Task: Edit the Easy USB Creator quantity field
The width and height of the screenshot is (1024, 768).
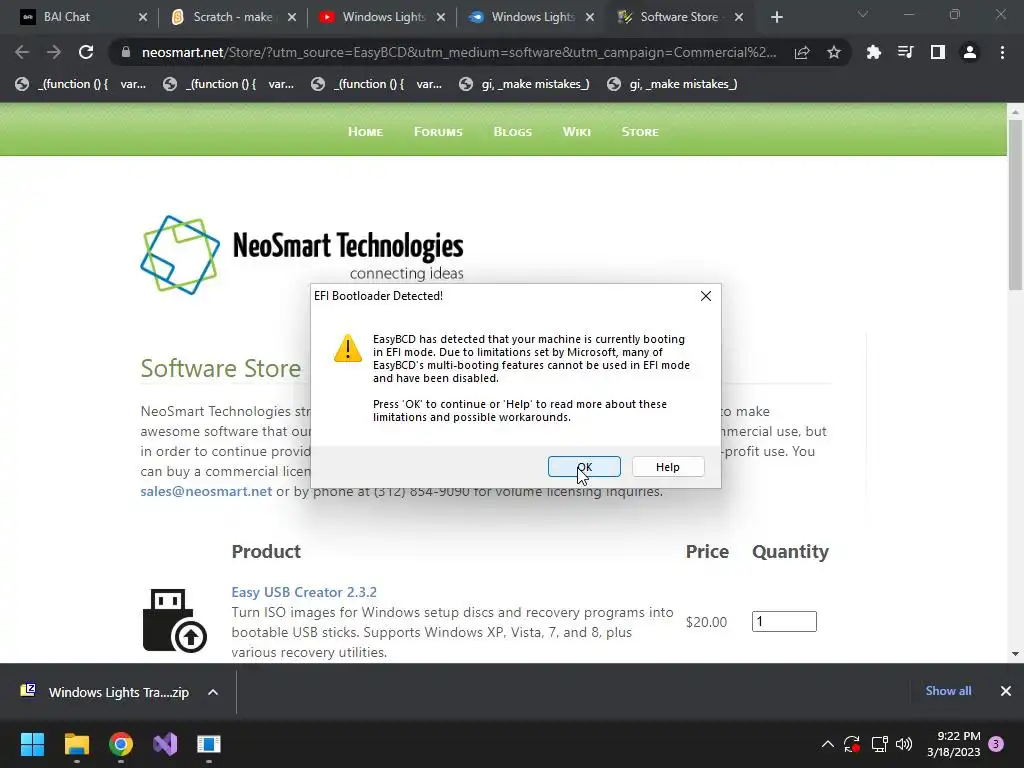Action: [784, 621]
